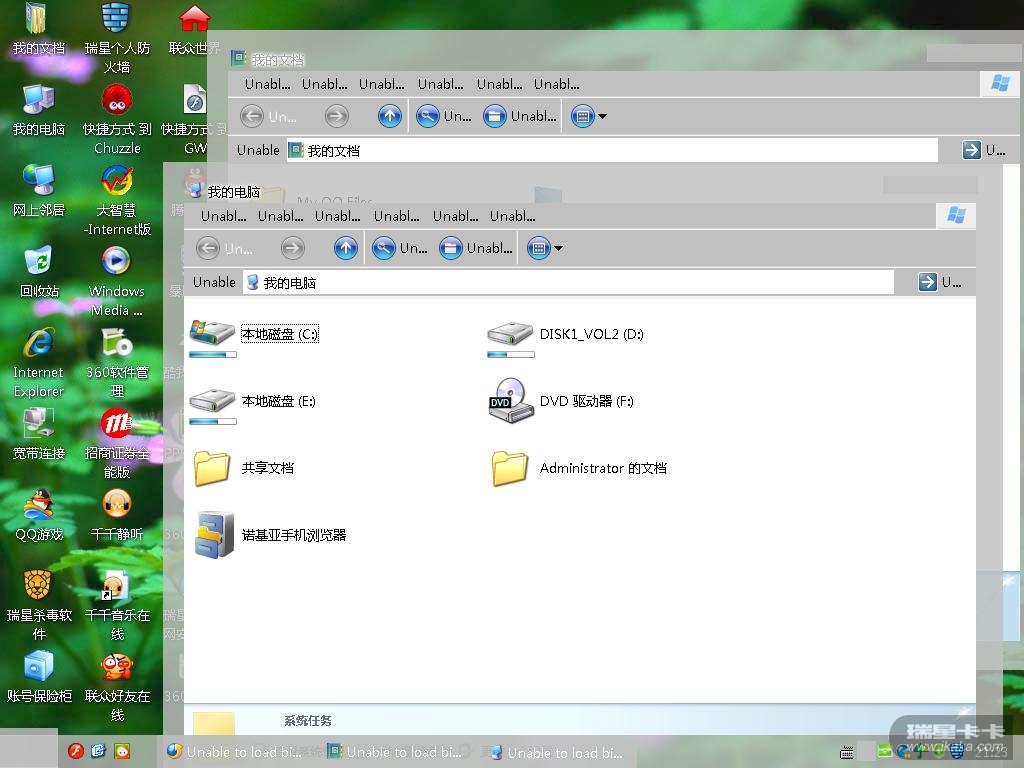Click the Up arrow in 我的电脑 window toolbar
The height and width of the screenshot is (768, 1024).
pos(346,248)
